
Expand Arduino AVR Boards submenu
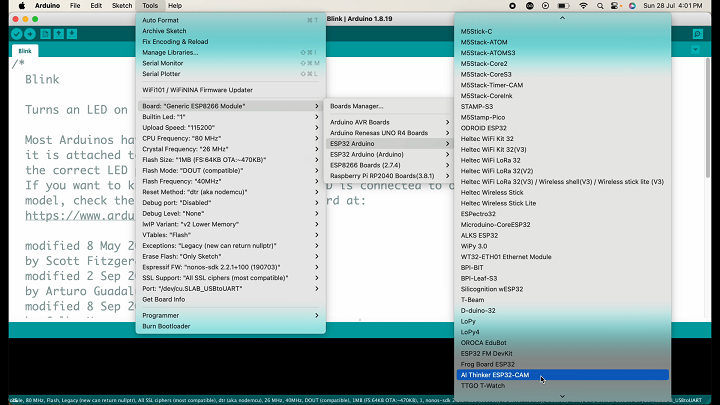click(389, 122)
